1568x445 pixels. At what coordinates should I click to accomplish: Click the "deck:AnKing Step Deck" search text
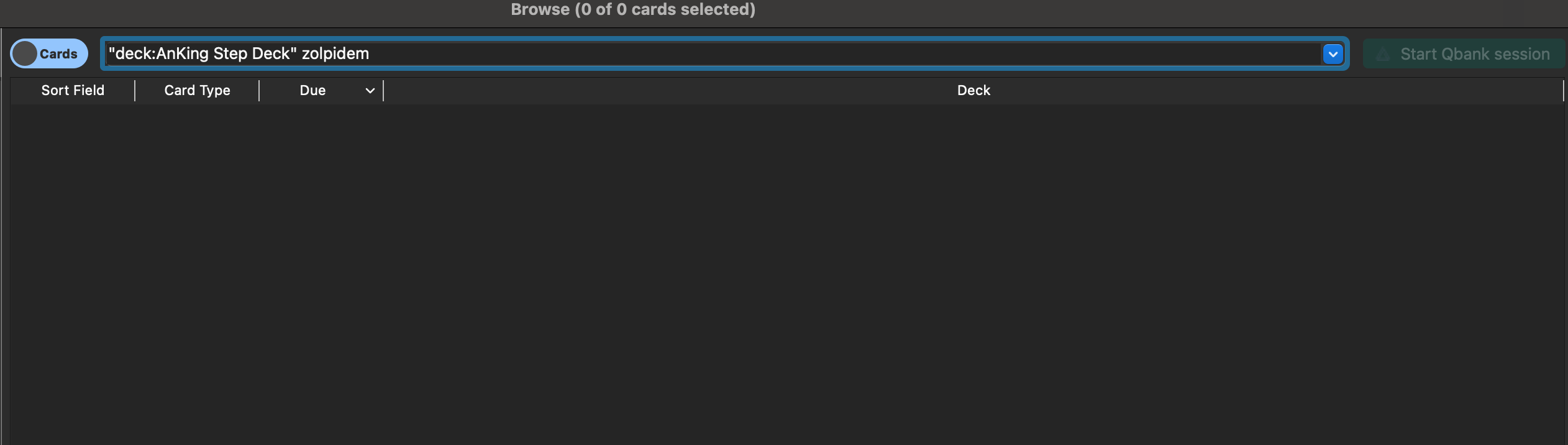click(x=202, y=54)
